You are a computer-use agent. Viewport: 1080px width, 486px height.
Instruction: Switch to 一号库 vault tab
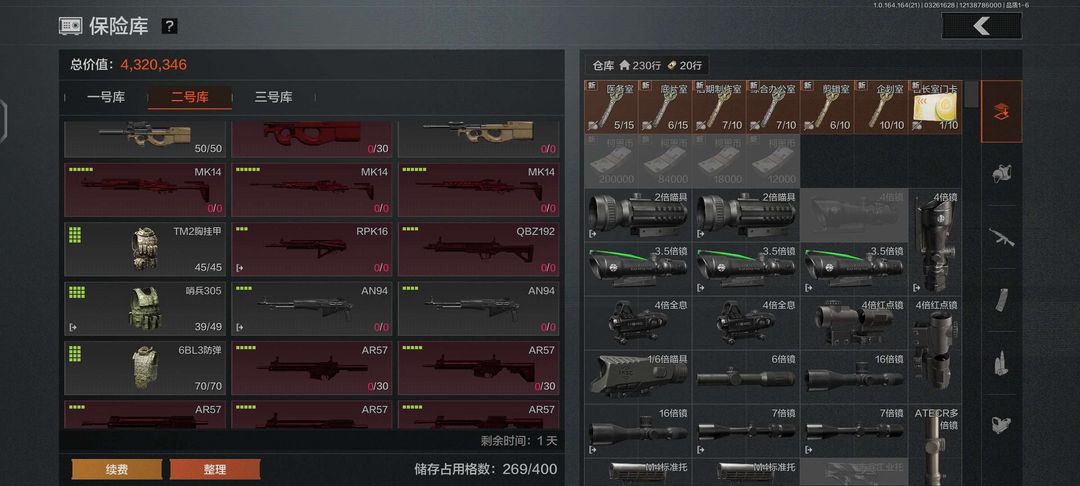pos(106,97)
